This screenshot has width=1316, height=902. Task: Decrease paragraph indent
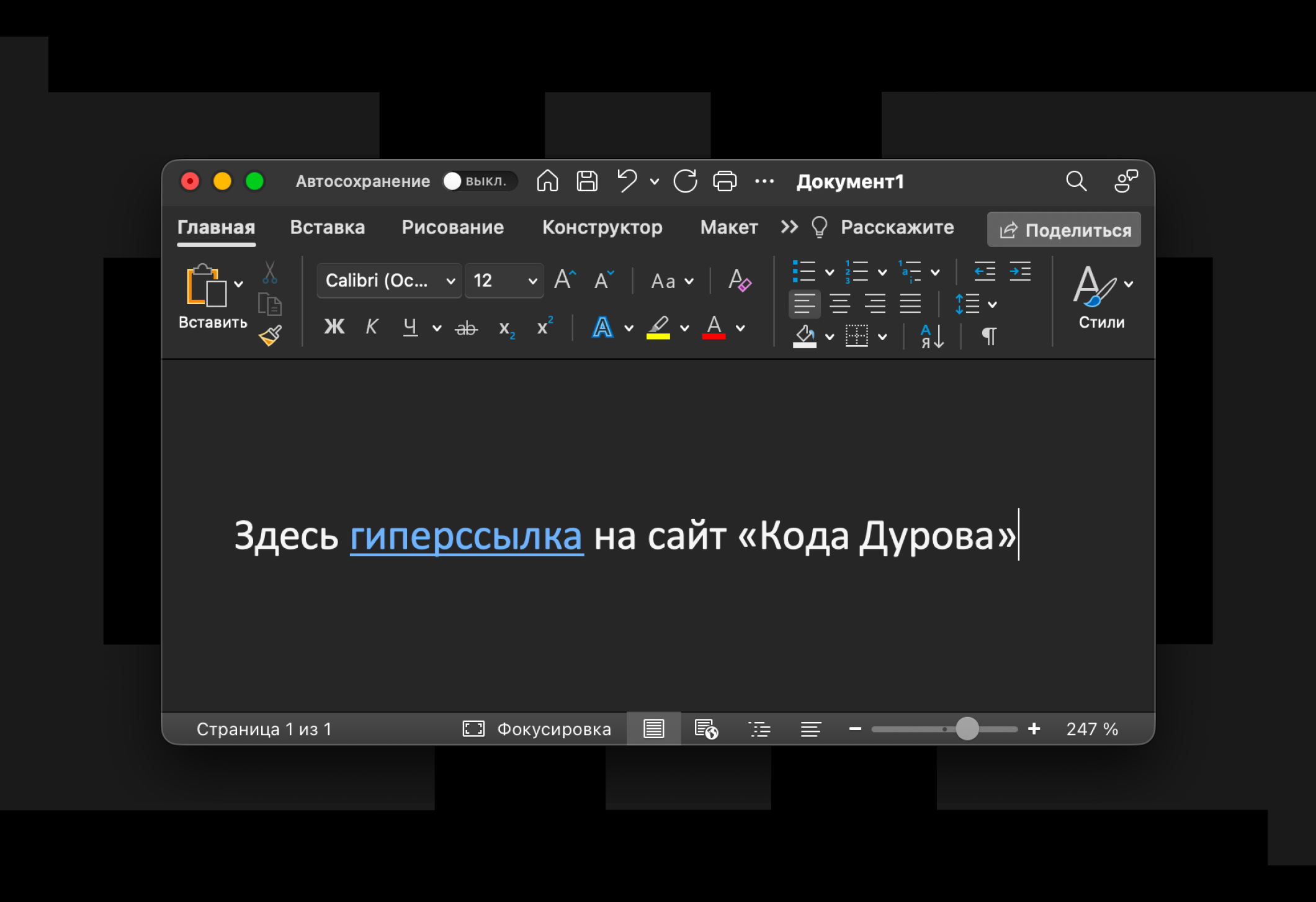(x=984, y=271)
